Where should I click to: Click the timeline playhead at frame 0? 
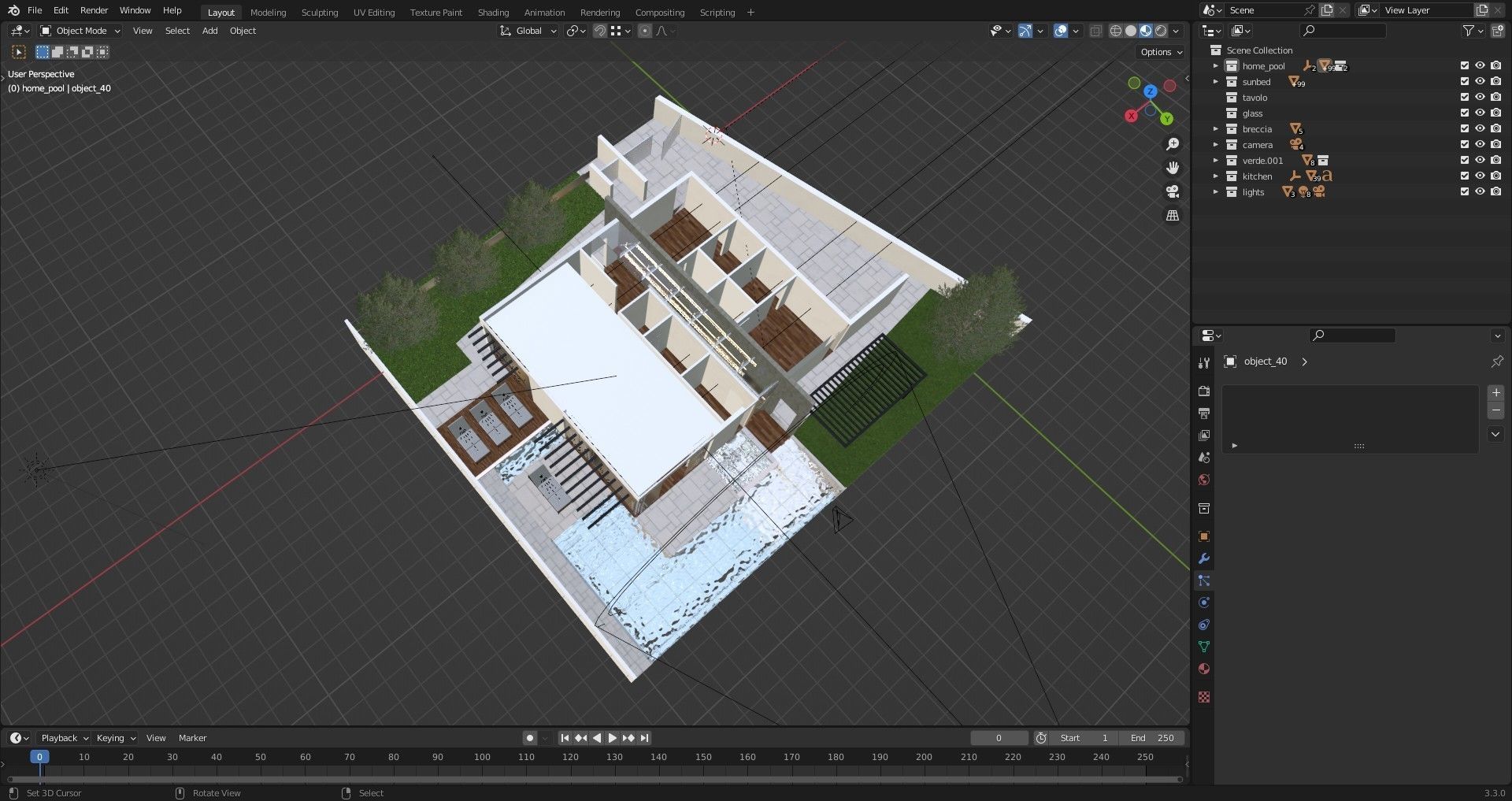(x=39, y=757)
